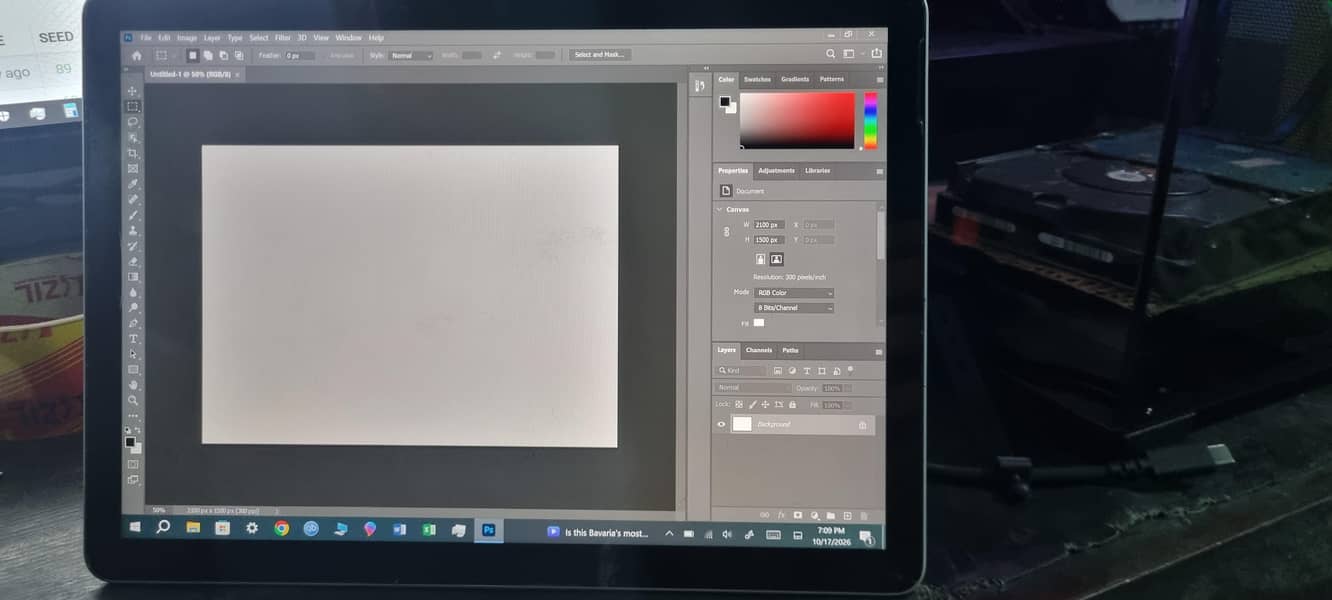
Task: Select the Object Selection tool
Action: coord(132,137)
